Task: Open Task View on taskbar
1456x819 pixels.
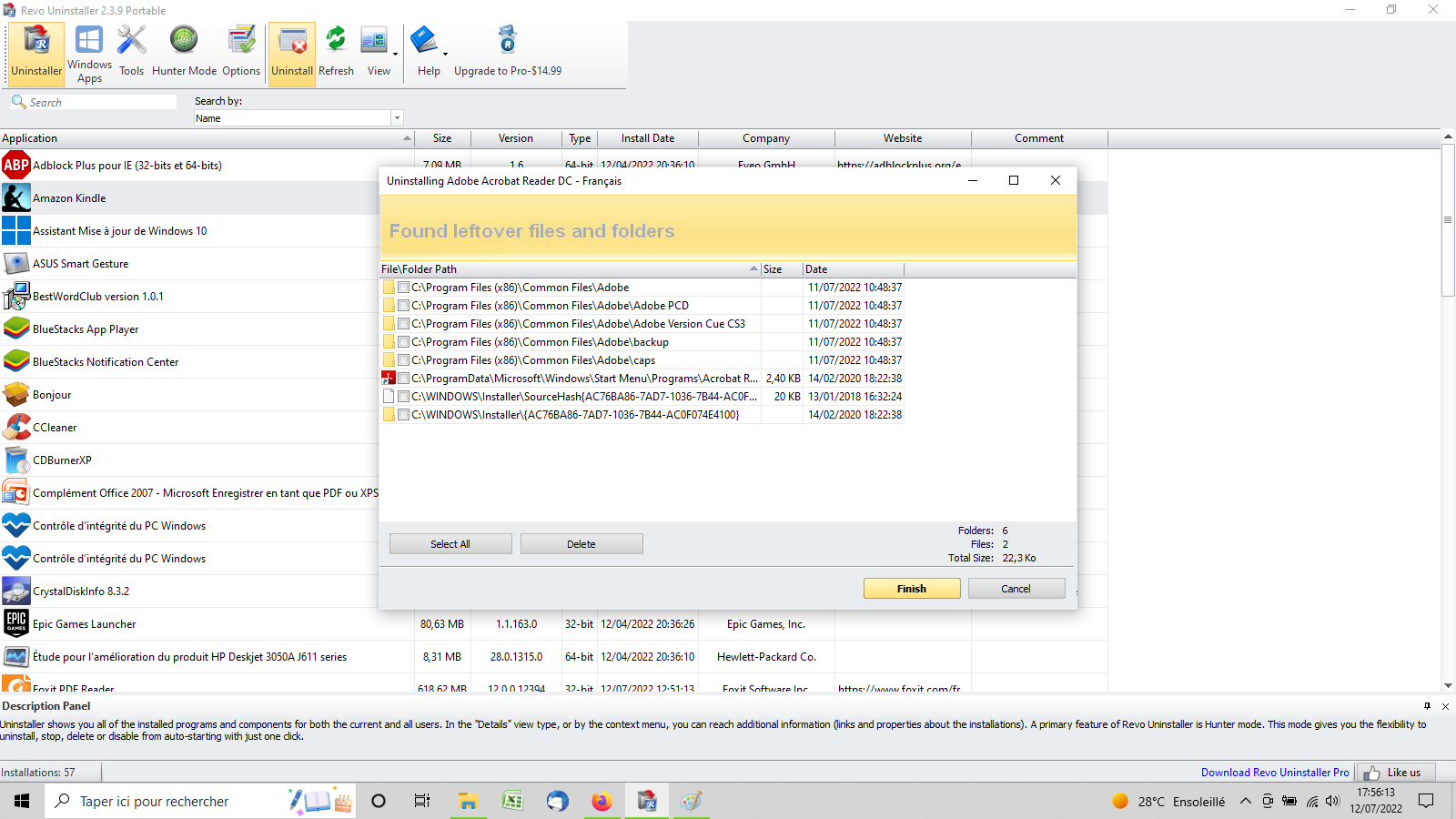Action: [422, 801]
